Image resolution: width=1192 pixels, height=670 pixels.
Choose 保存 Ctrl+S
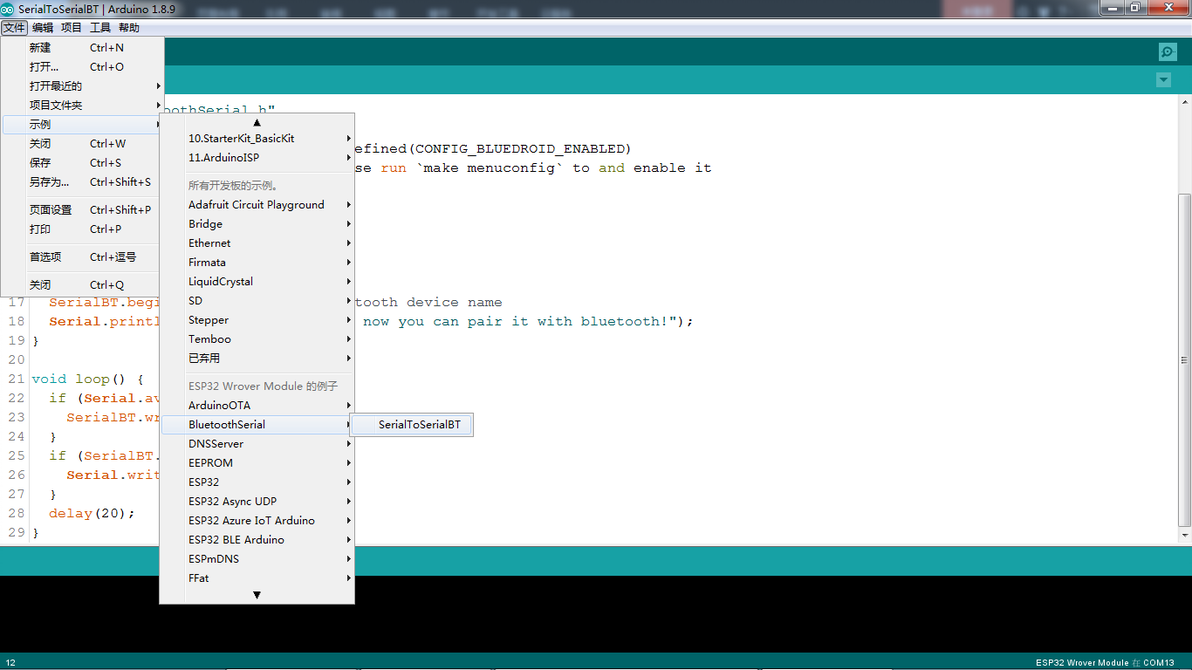(x=82, y=163)
